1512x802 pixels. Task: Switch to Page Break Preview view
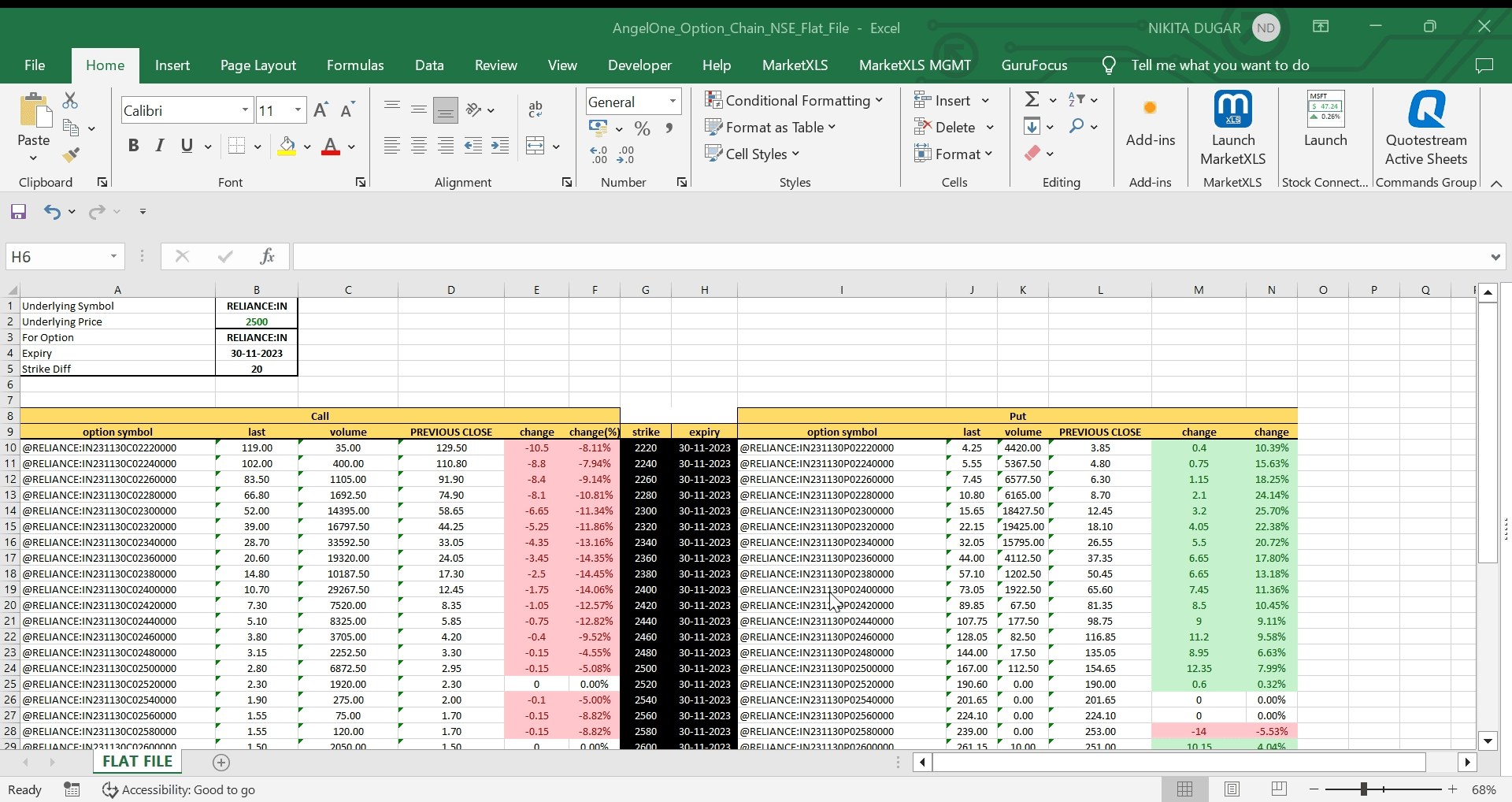[1279, 789]
